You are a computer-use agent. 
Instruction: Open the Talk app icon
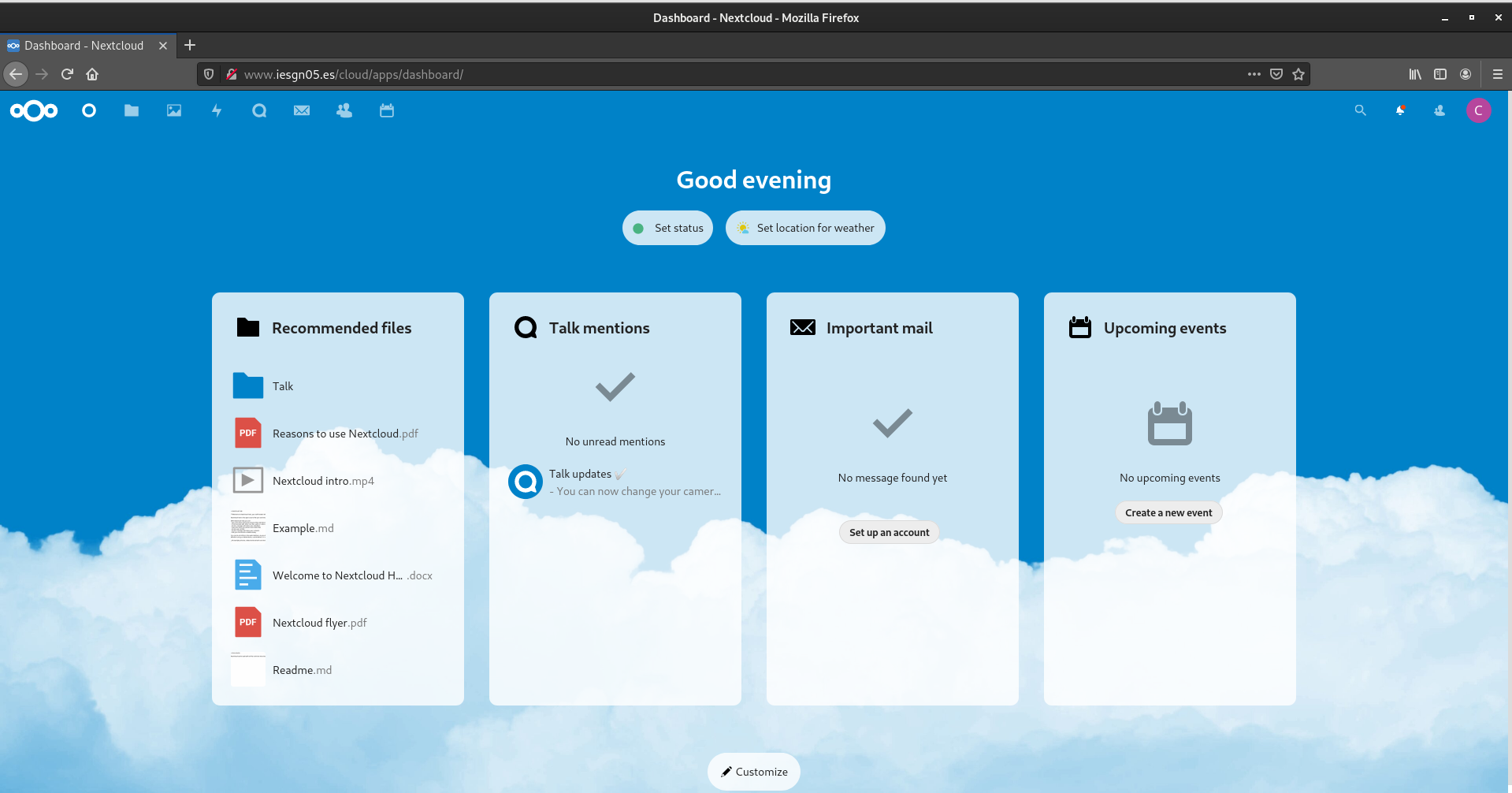coord(259,111)
